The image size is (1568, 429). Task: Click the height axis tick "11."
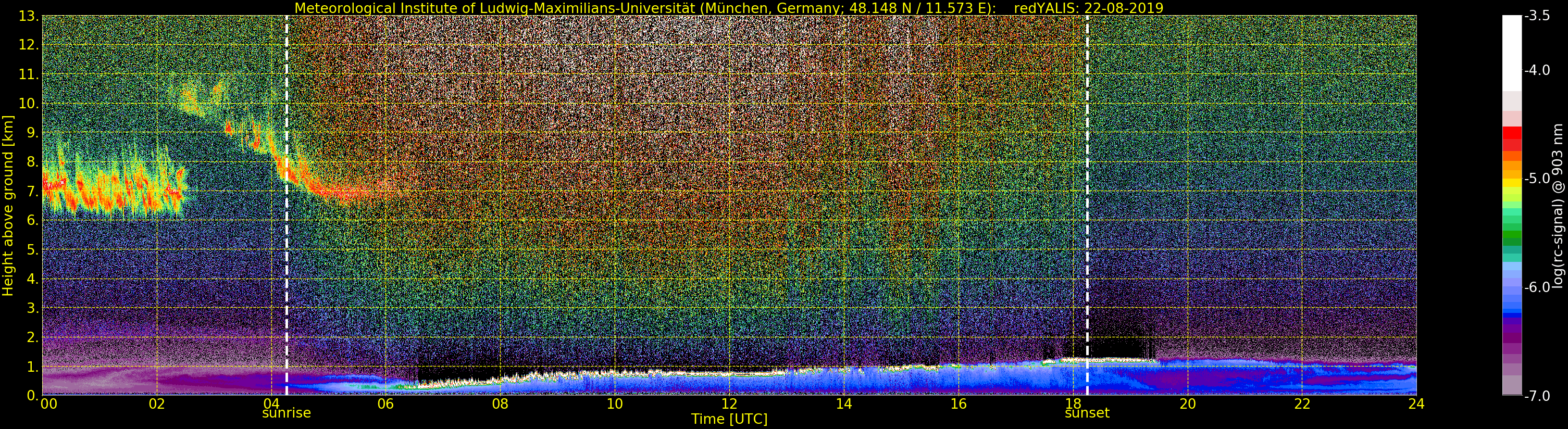[29, 74]
